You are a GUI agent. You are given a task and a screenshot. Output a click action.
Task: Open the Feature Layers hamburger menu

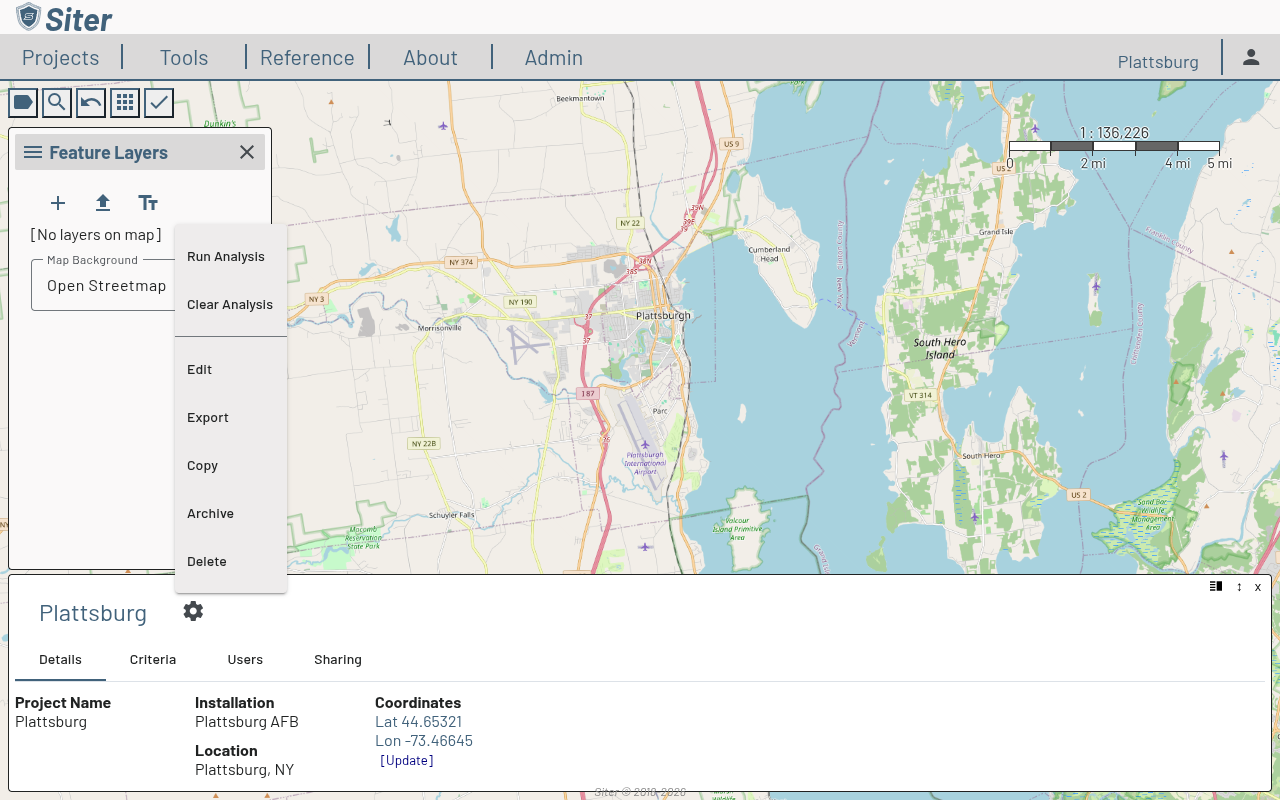pos(33,152)
